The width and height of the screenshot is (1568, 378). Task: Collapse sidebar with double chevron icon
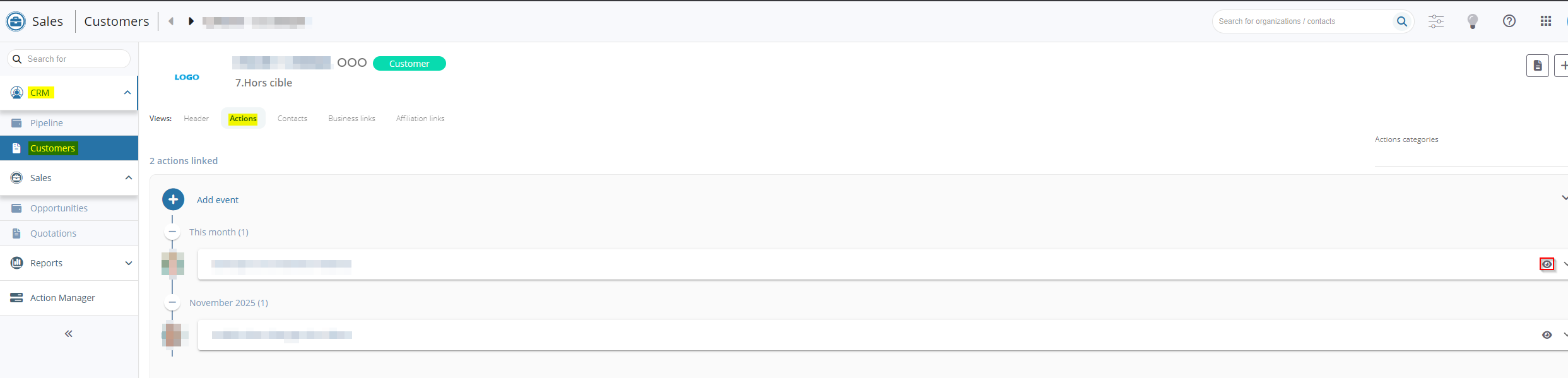pos(69,333)
